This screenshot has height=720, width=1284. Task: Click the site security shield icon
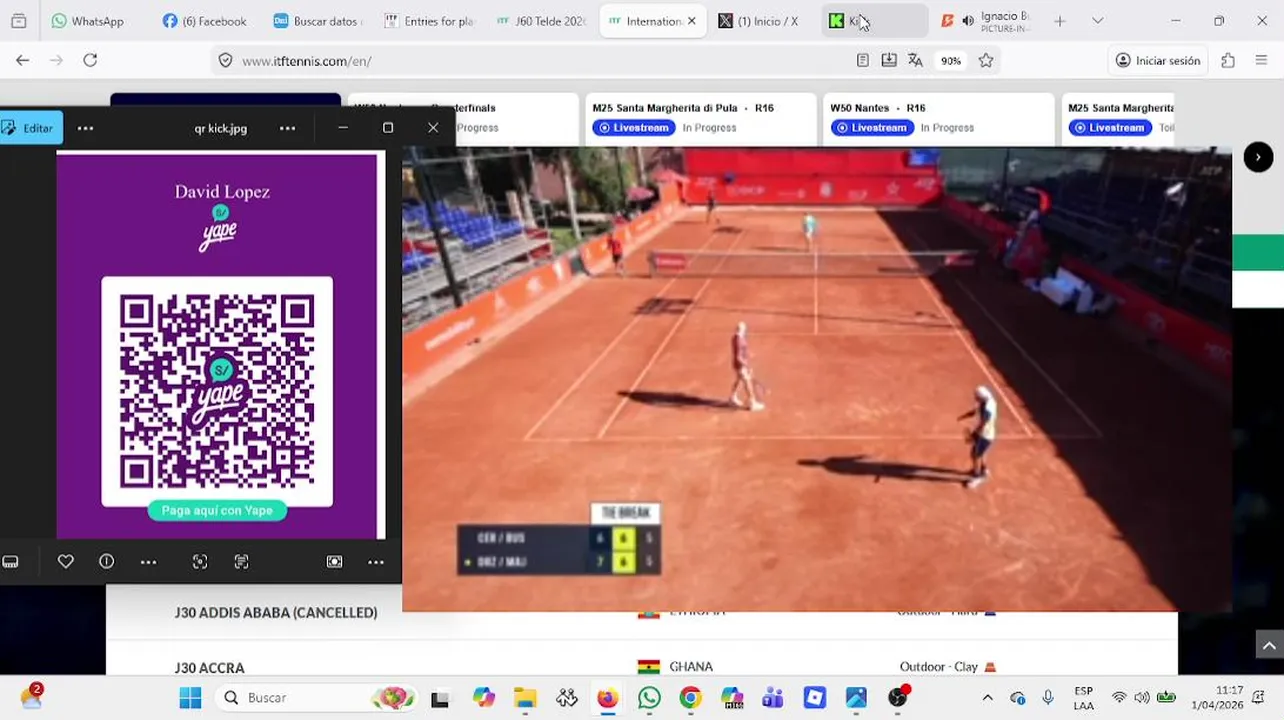226,61
